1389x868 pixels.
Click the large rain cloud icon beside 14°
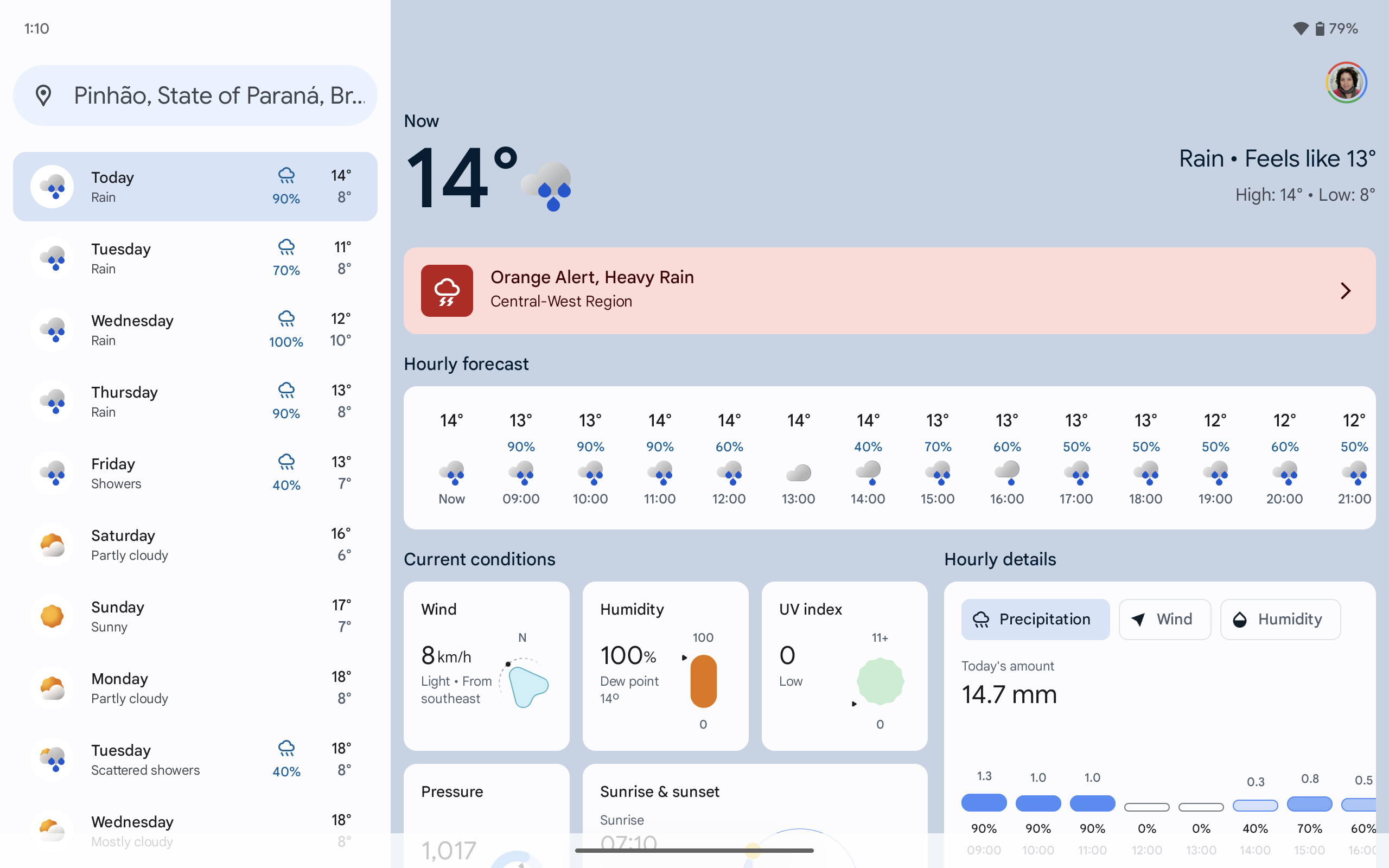point(547,185)
